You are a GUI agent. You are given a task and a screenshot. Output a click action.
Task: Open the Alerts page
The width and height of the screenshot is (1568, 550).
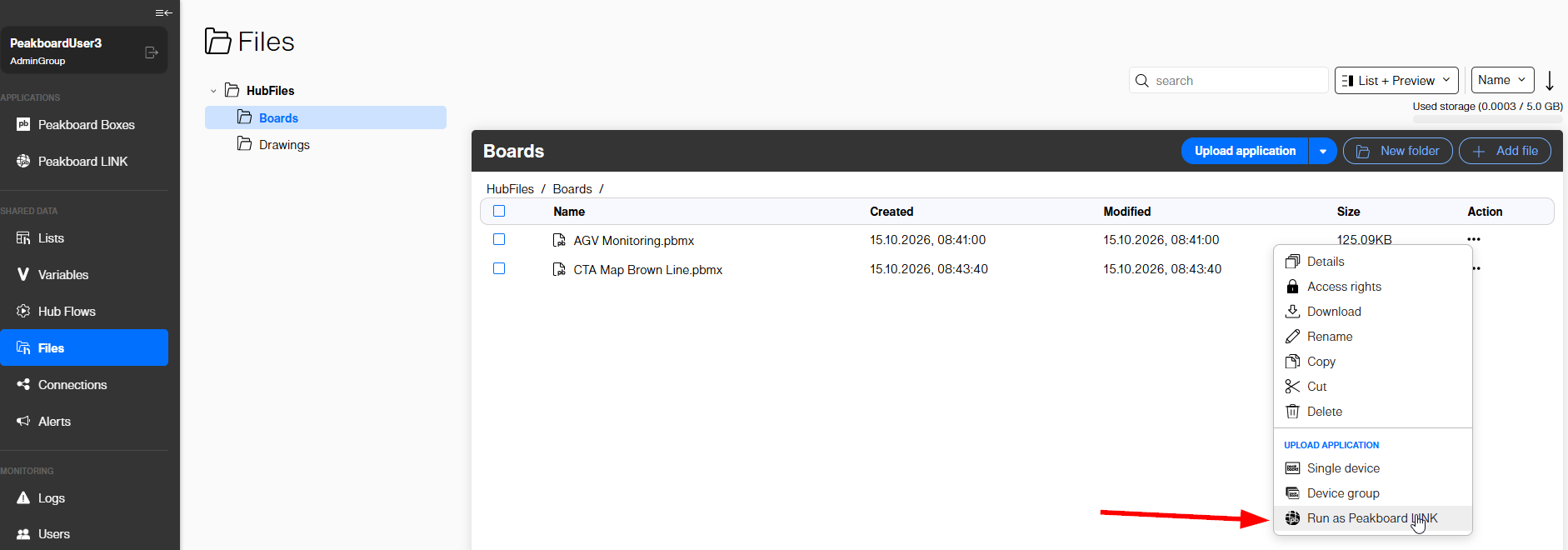click(x=84, y=422)
